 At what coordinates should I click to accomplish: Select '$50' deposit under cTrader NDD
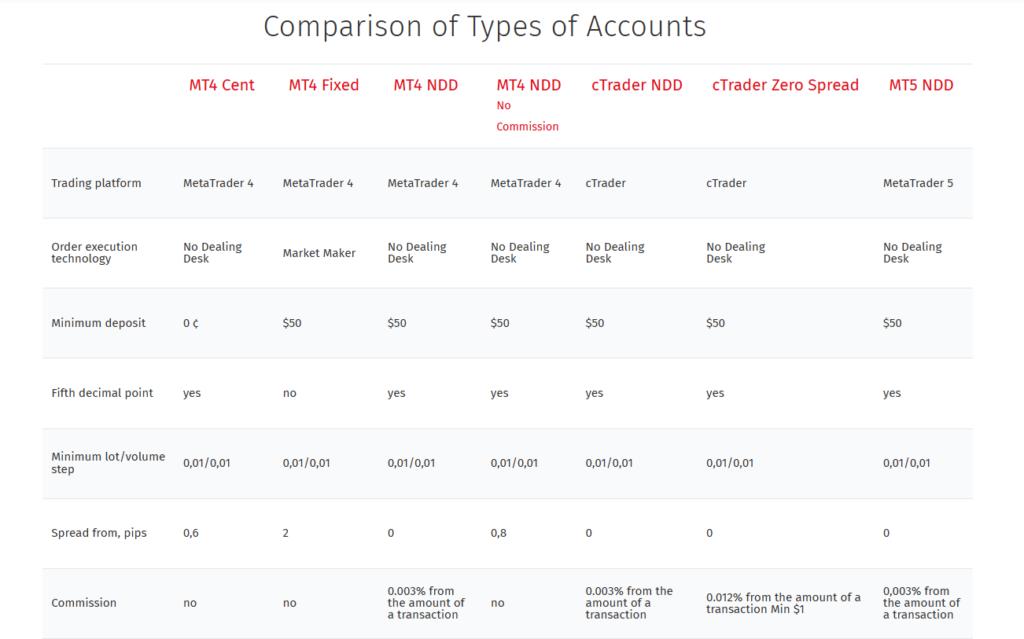[594, 323]
